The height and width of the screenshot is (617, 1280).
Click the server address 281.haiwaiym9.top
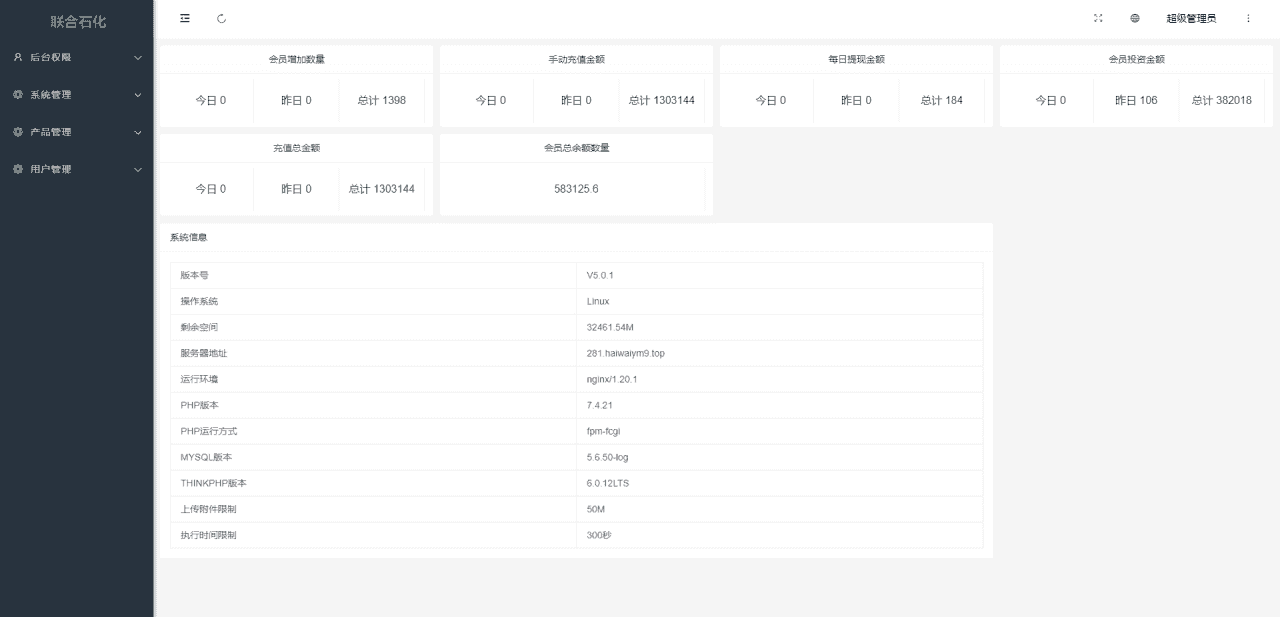(625, 353)
